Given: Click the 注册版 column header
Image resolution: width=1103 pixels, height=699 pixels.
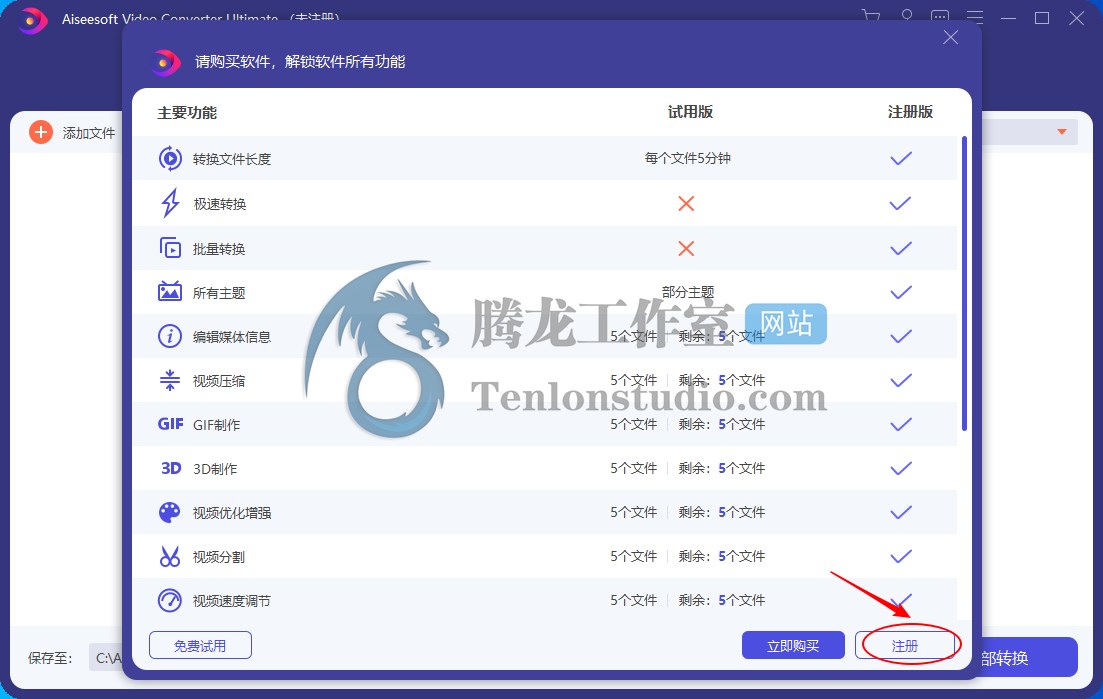Looking at the screenshot, I should 910,112.
